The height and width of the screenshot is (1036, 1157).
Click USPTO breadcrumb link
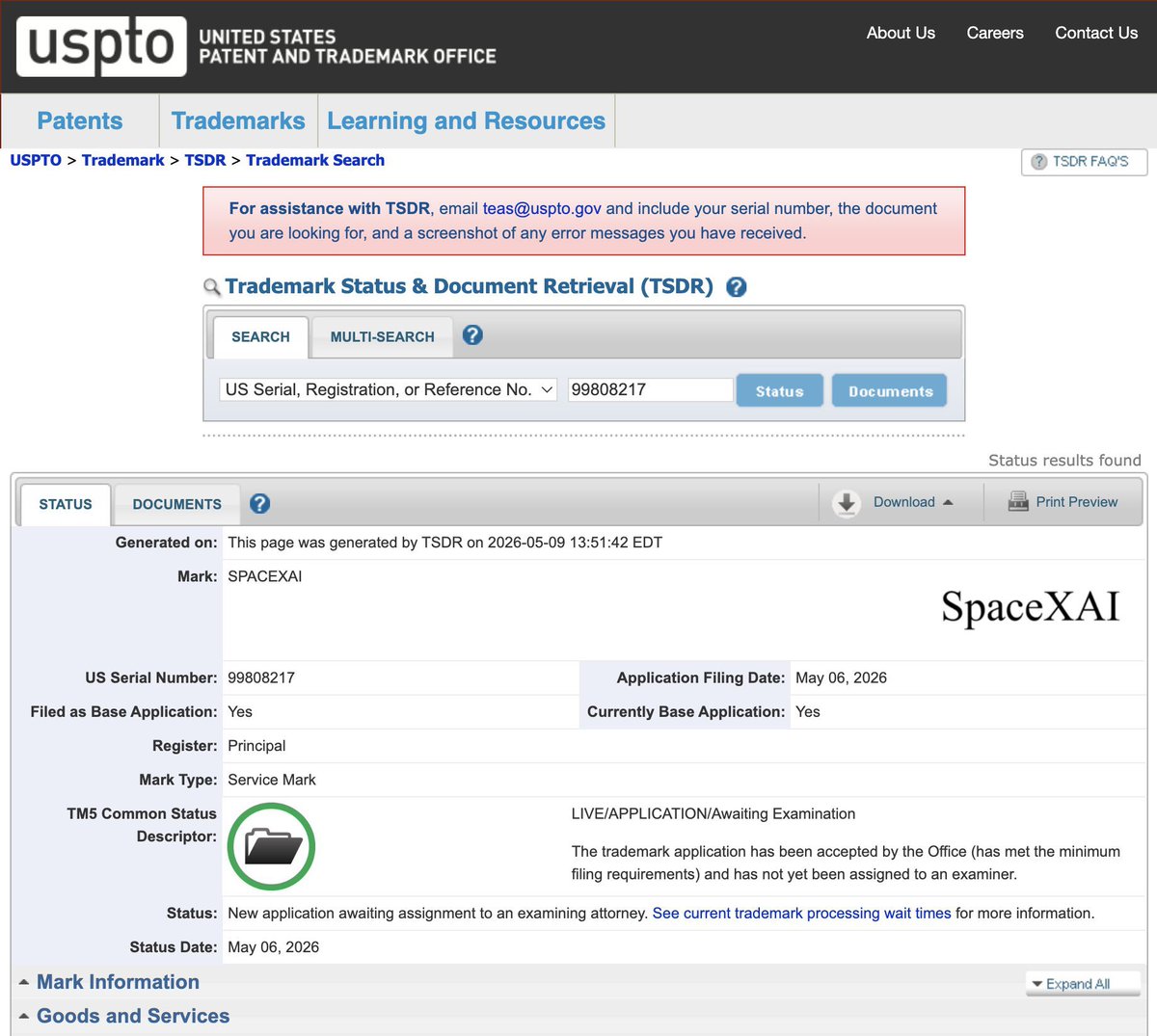36,160
